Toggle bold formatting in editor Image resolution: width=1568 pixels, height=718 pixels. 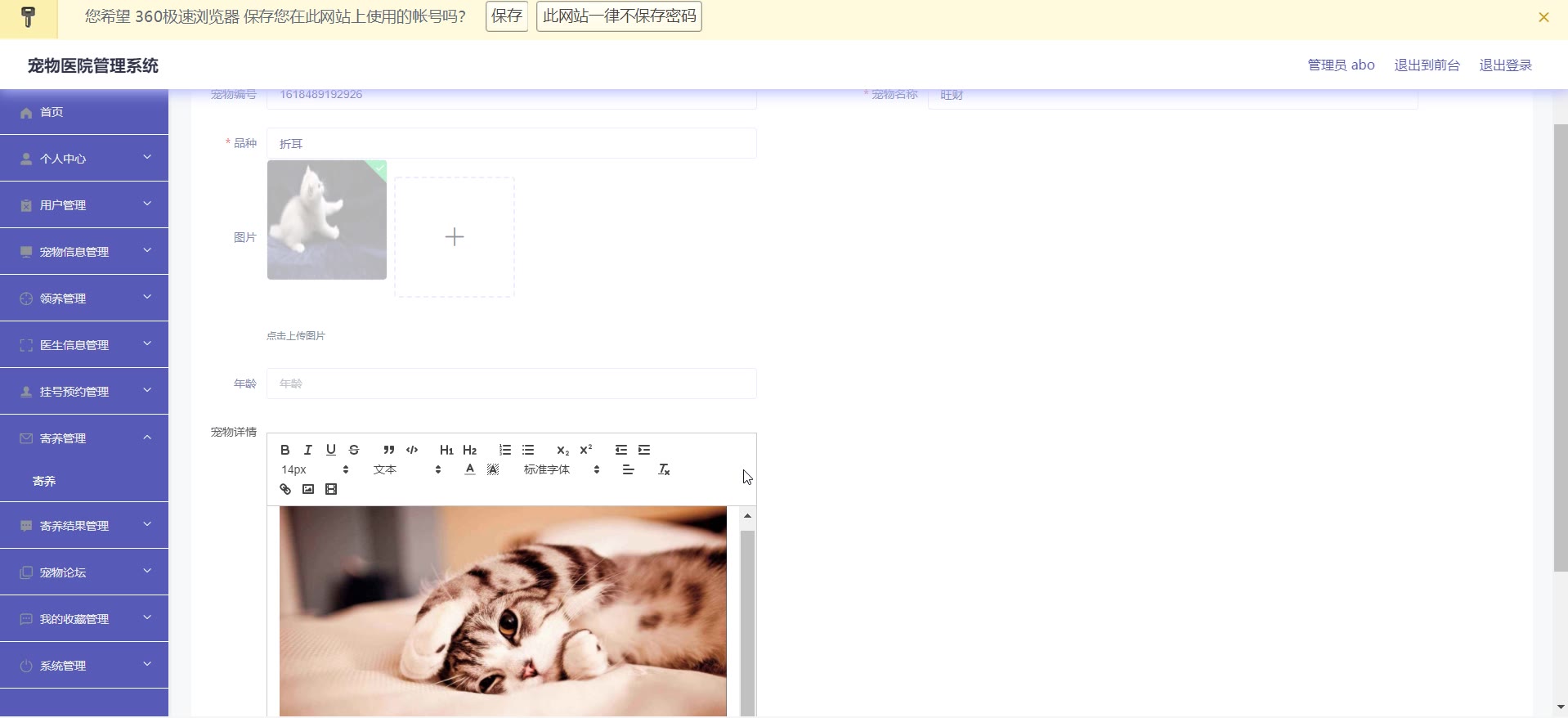(x=285, y=450)
